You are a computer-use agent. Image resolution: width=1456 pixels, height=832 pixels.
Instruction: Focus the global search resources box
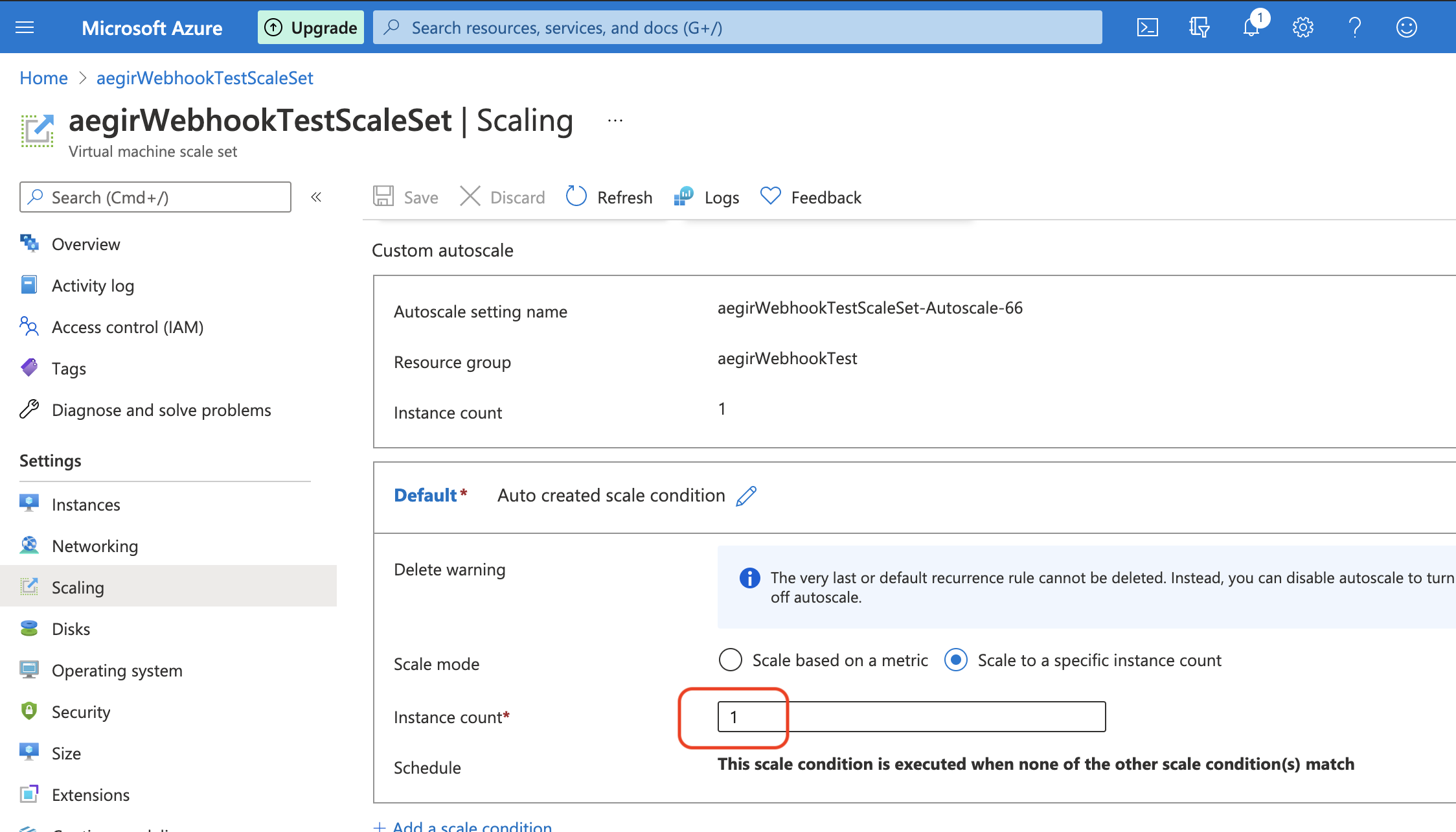737,27
